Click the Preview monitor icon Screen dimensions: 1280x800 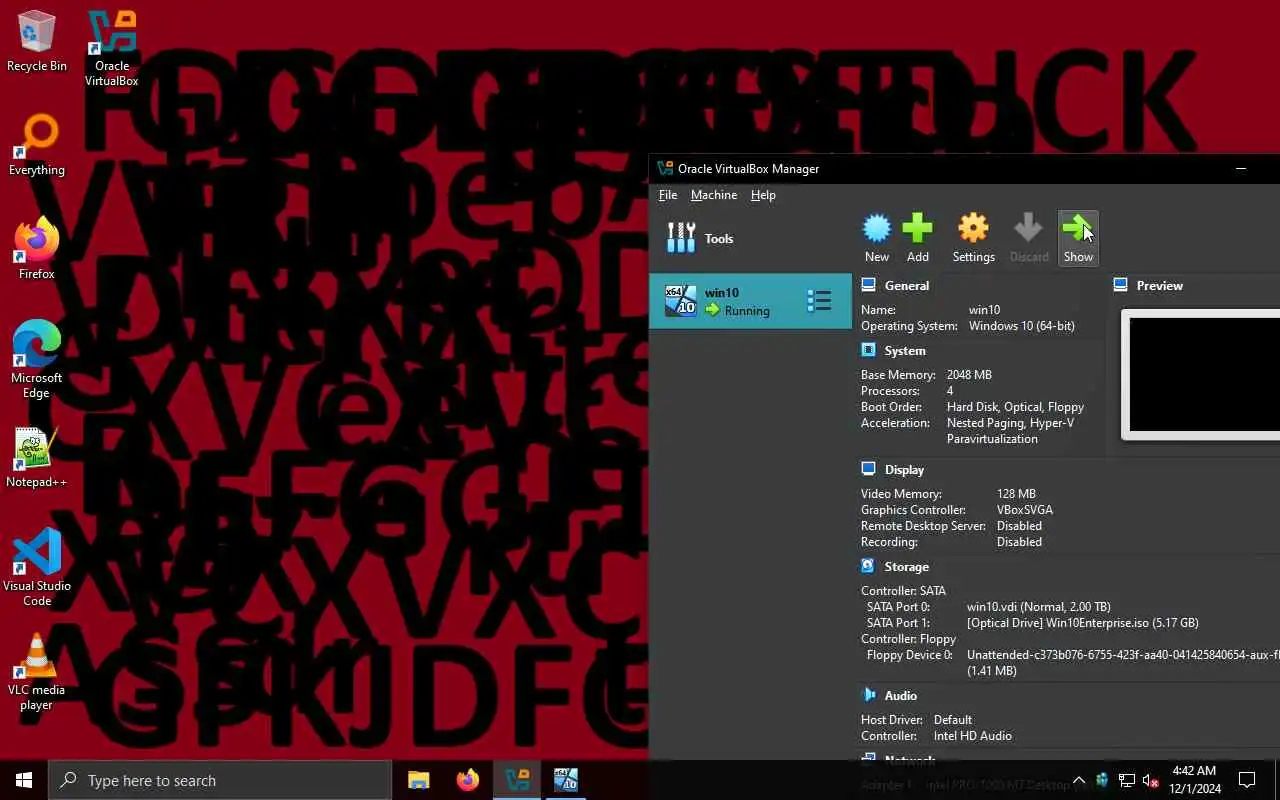[1120, 285]
